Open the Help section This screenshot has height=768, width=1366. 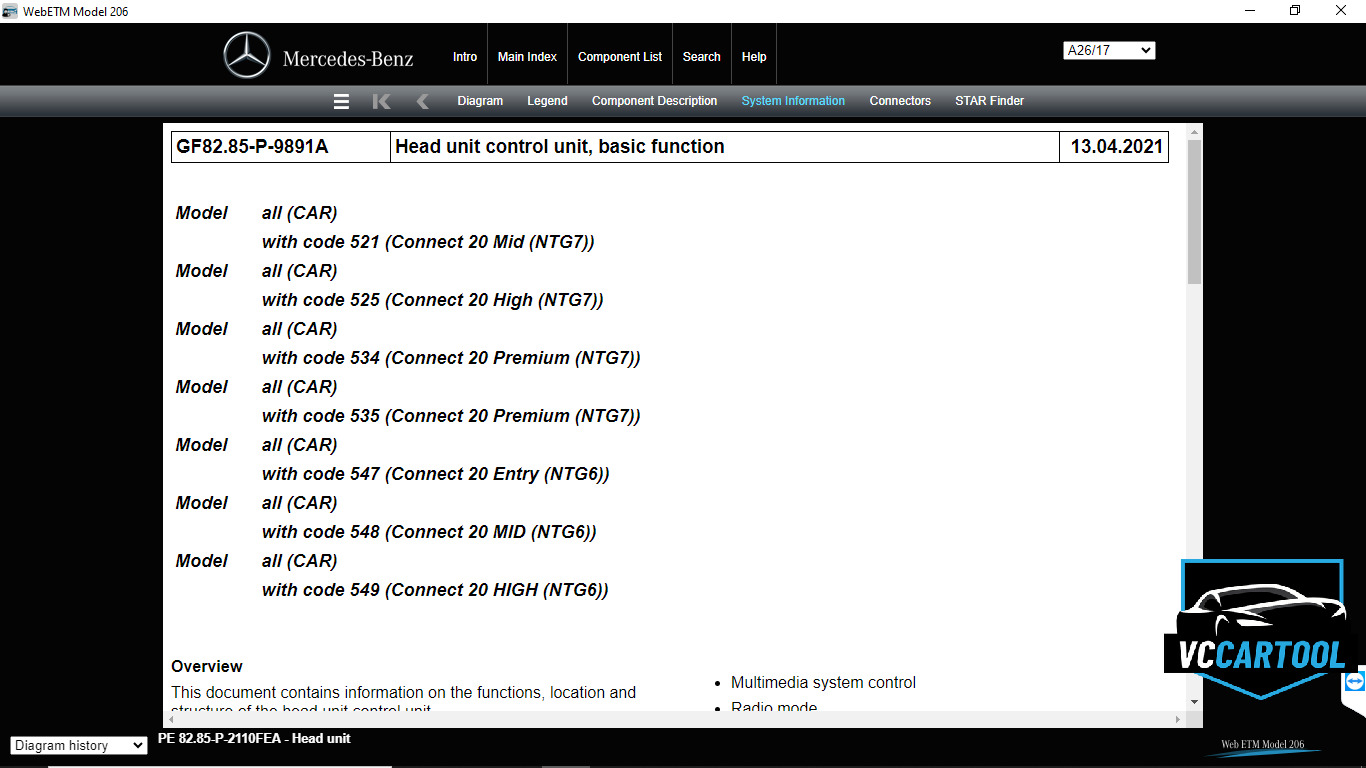(754, 56)
